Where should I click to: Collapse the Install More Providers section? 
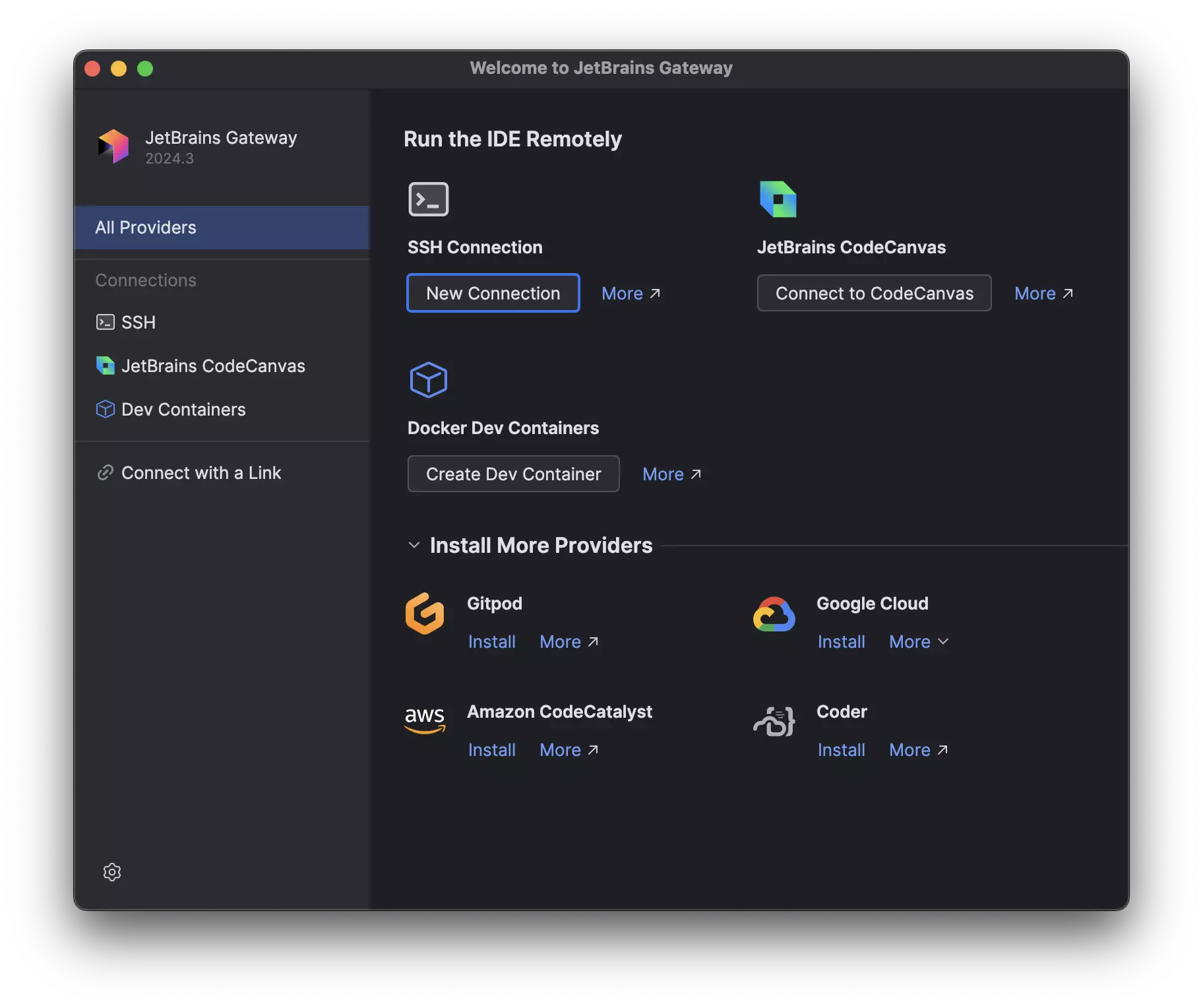(414, 545)
